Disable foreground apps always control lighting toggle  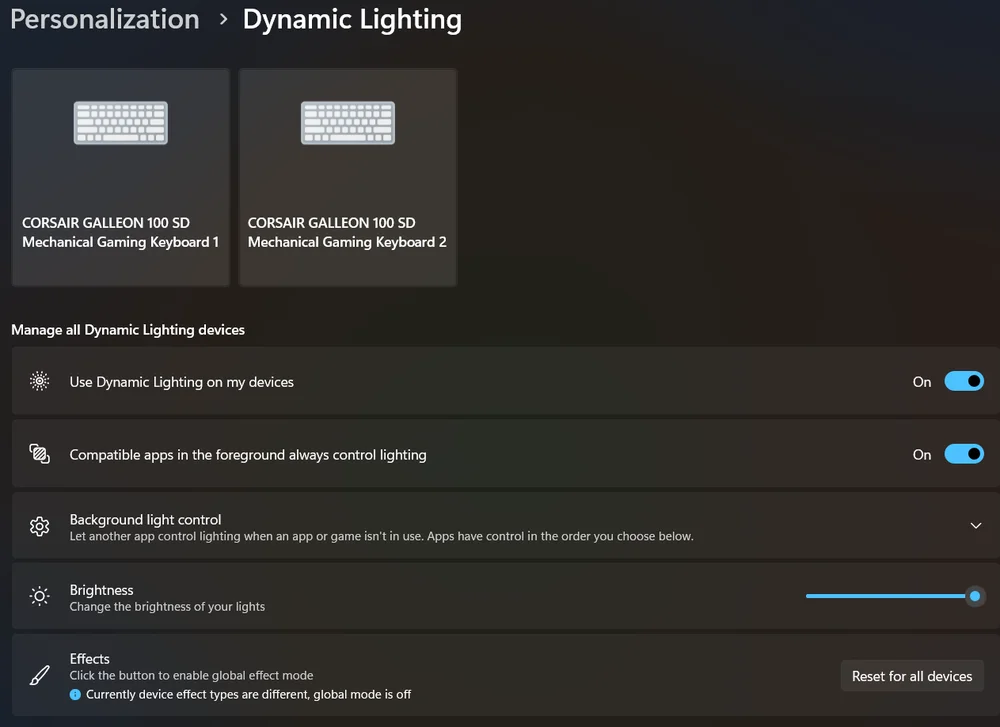pos(964,454)
